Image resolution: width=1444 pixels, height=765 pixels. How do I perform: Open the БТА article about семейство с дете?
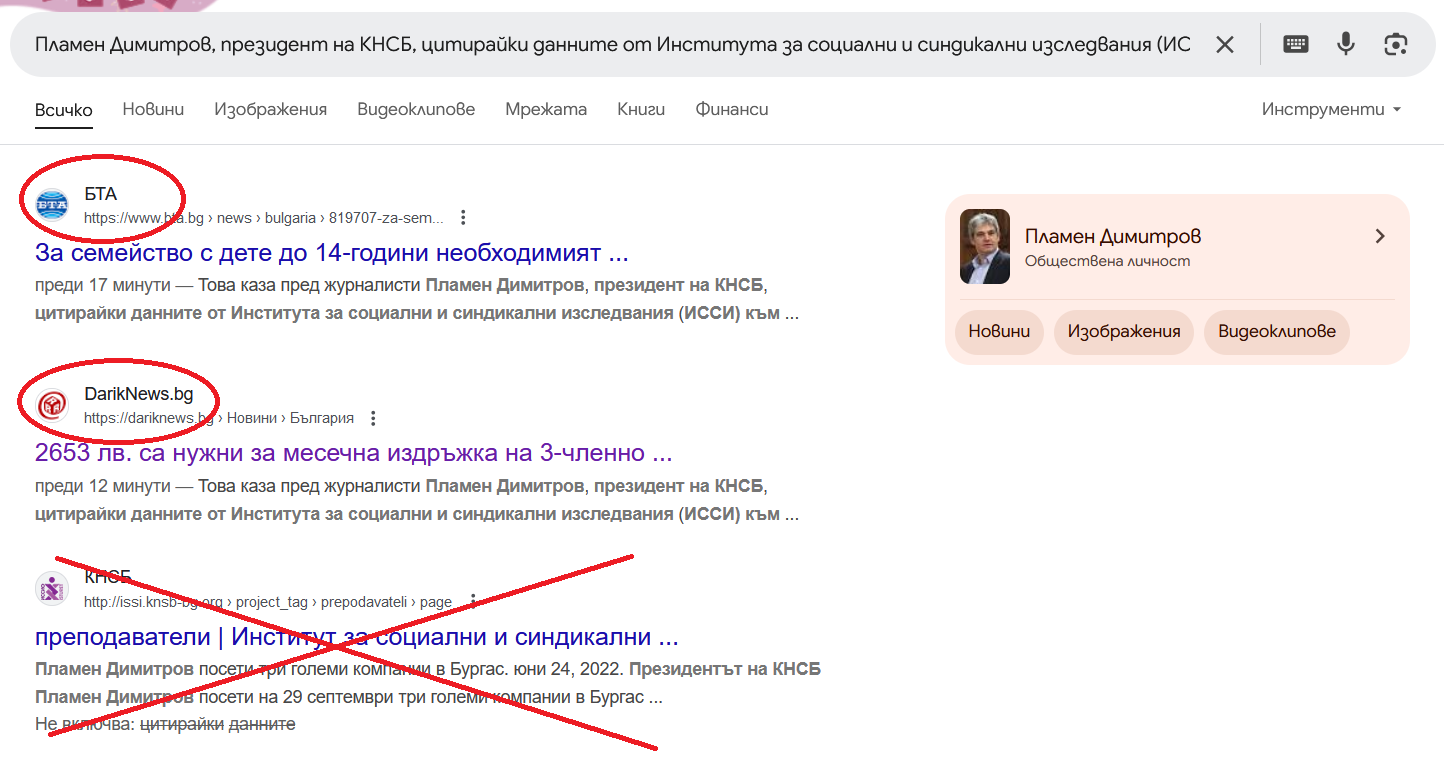(x=332, y=252)
